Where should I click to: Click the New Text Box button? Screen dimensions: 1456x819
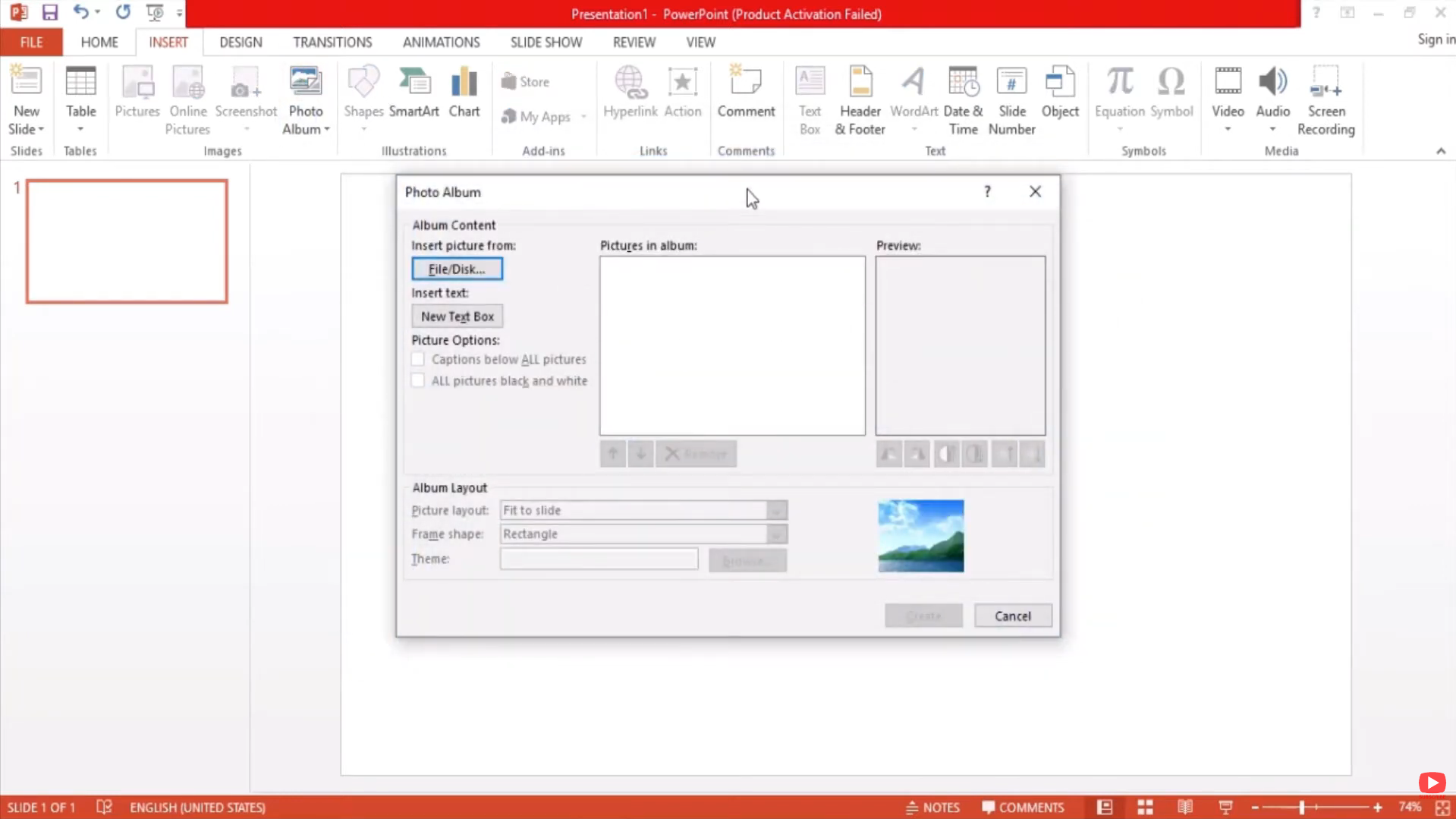(x=457, y=317)
